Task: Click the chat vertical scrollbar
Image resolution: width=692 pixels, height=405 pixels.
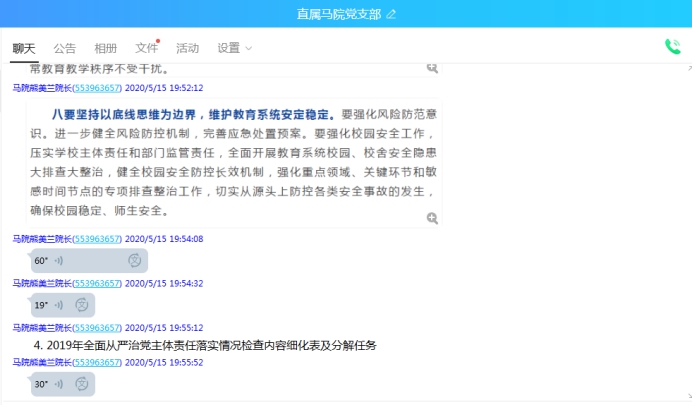Action: (686, 230)
